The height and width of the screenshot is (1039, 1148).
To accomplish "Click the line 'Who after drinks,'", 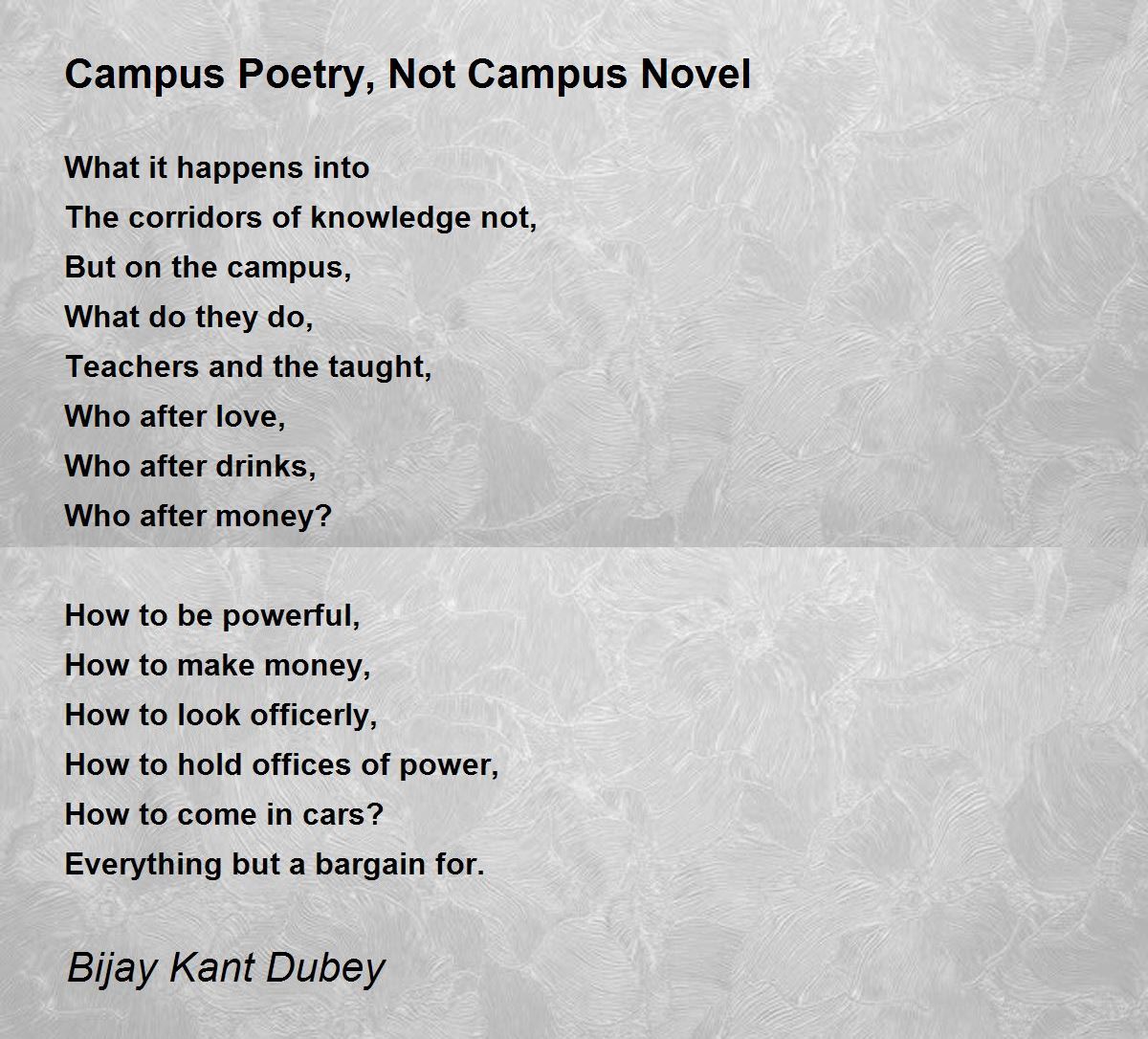I will [190, 466].
